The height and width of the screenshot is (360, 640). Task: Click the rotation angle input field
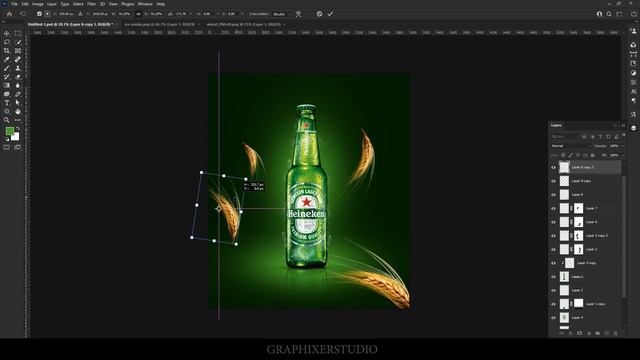[x=181, y=14]
